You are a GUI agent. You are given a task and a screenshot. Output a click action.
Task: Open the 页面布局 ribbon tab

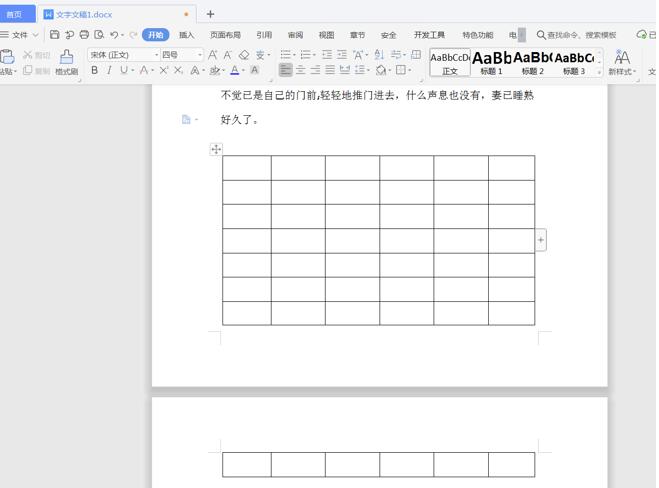point(225,35)
